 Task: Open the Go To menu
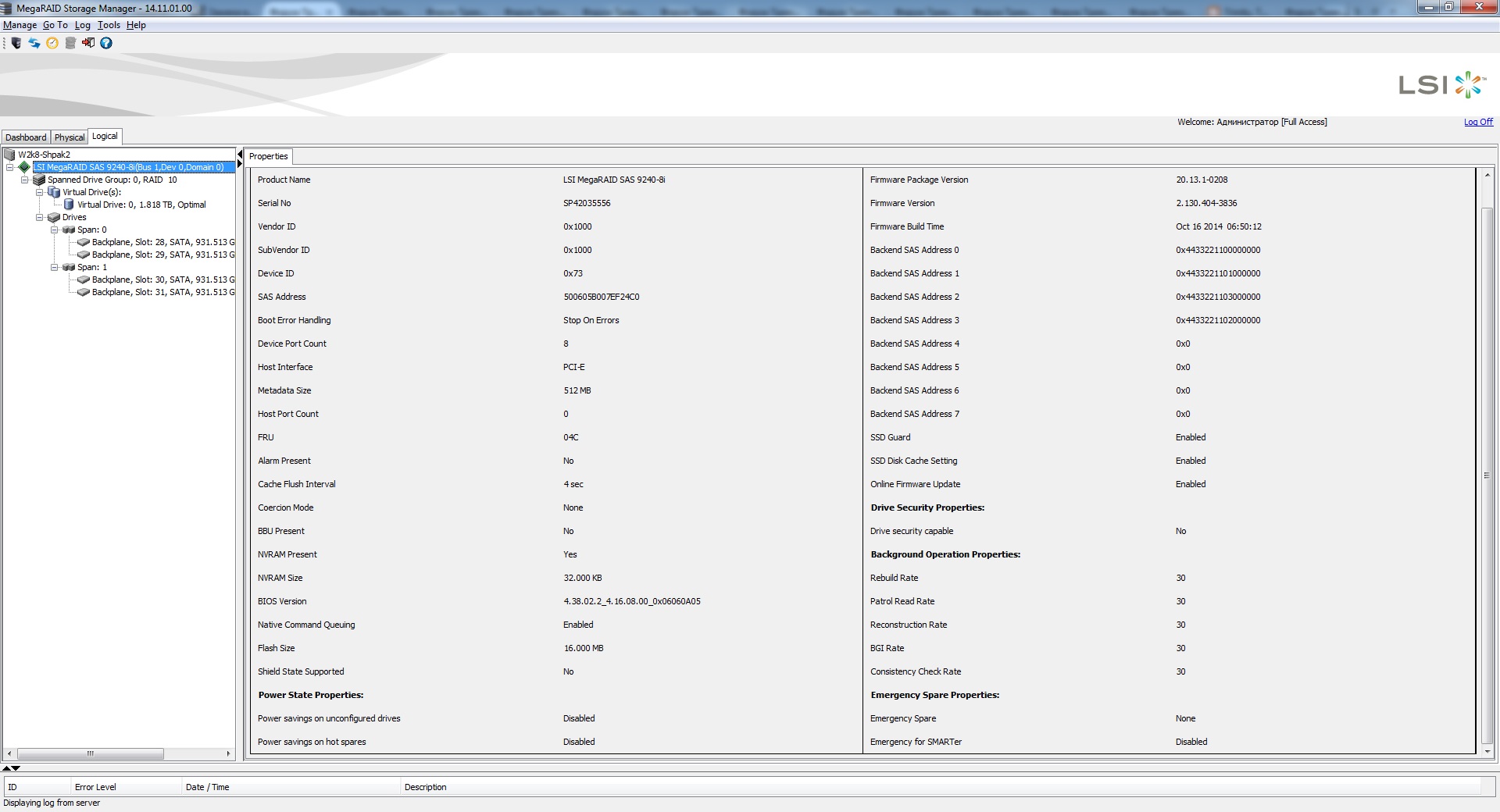click(55, 25)
